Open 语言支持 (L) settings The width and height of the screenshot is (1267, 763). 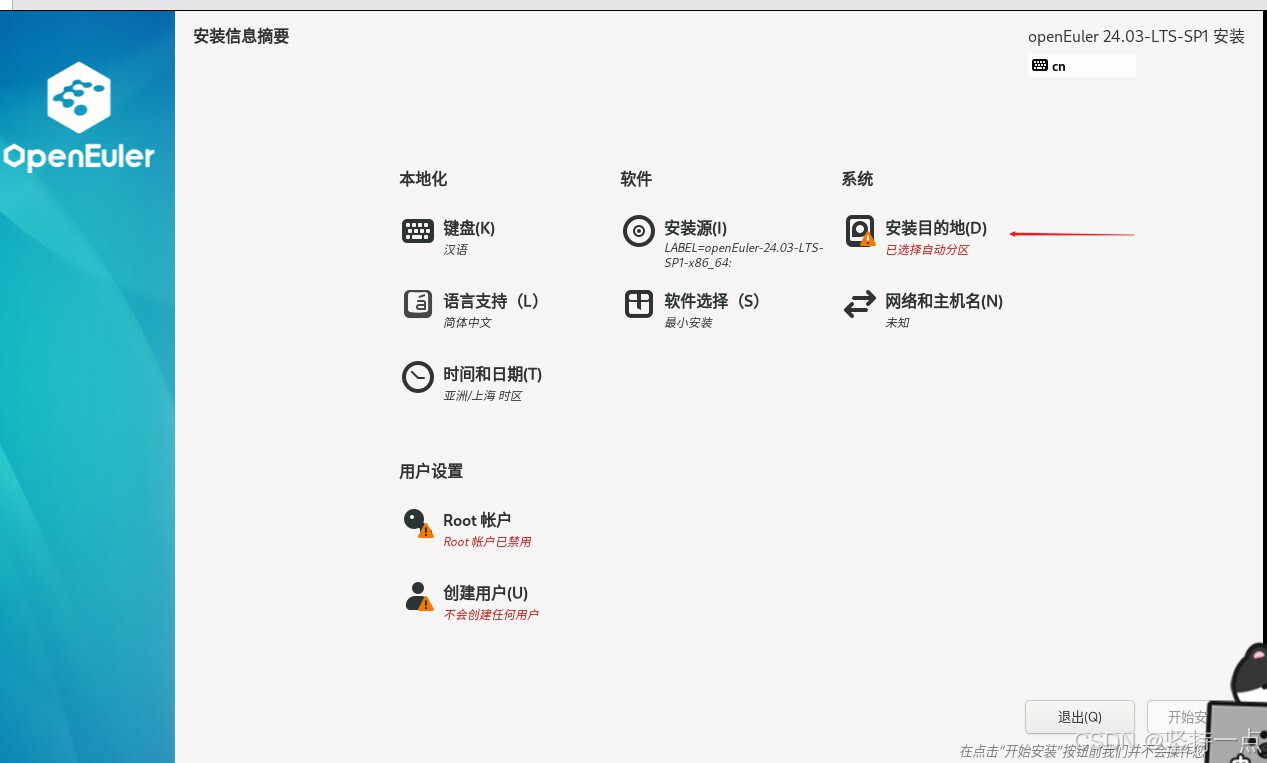491,301
